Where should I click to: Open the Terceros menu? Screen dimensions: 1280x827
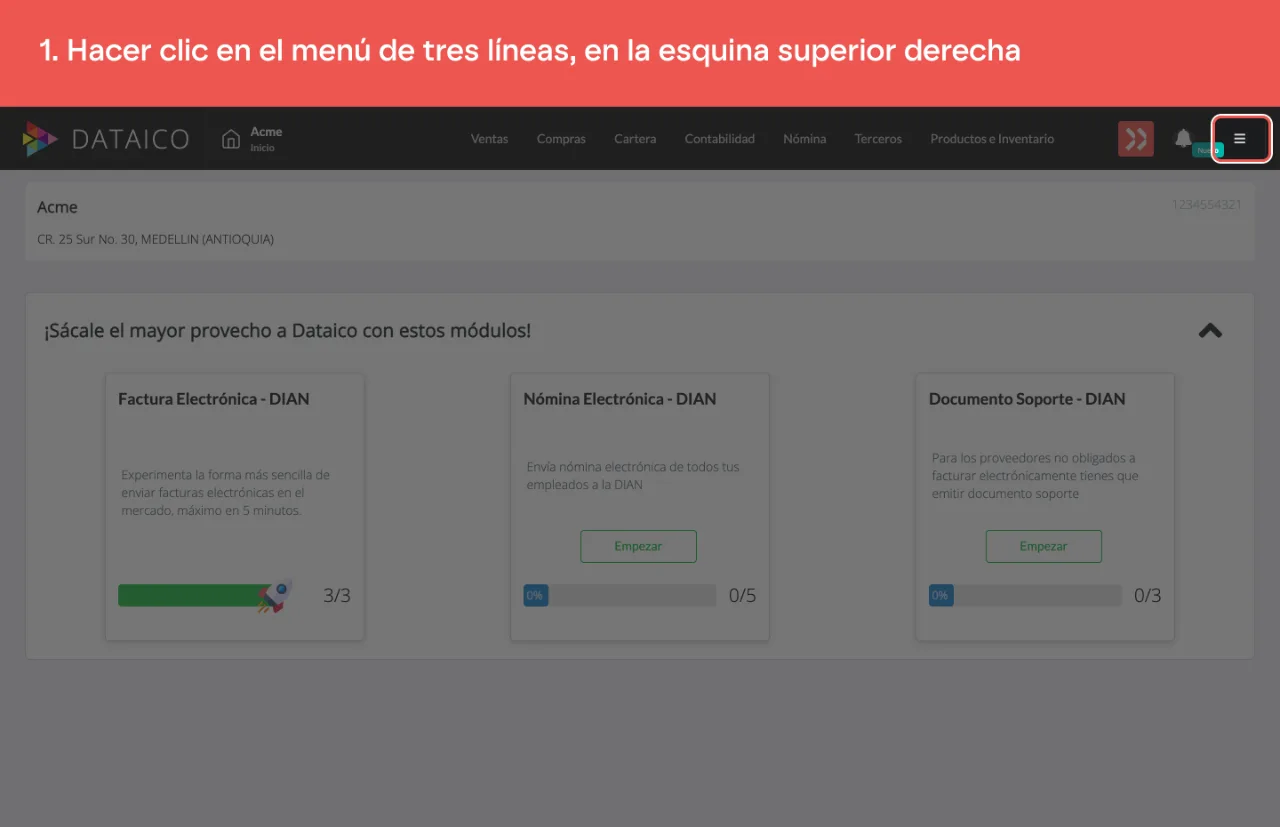point(878,139)
